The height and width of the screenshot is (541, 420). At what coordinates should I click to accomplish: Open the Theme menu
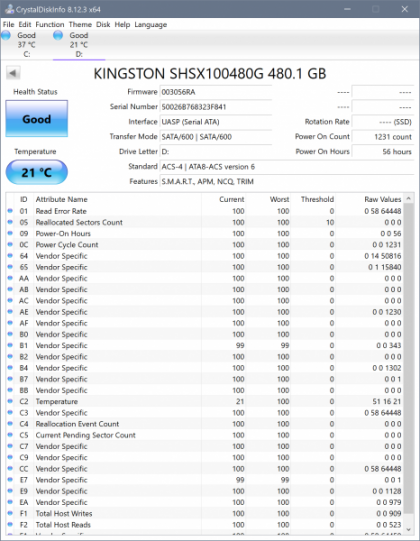pos(80,24)
